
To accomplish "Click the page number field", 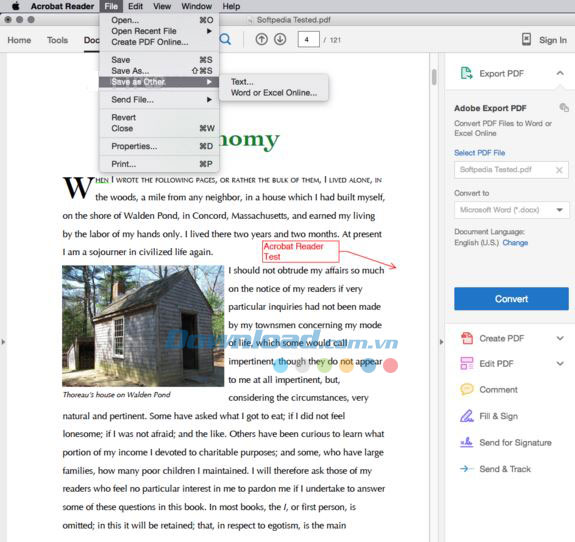I will [308, 40].
